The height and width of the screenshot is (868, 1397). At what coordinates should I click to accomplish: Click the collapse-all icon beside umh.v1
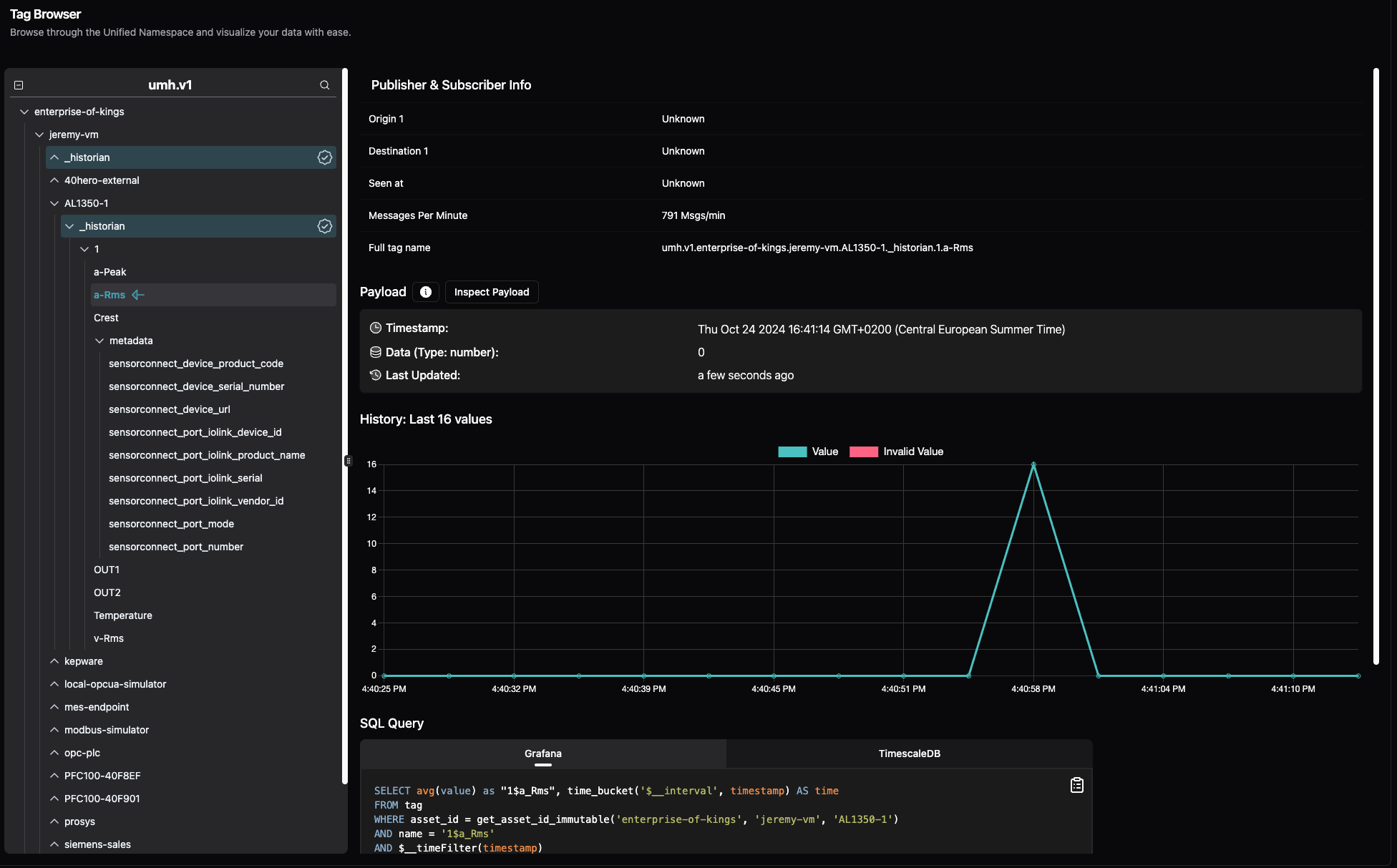coord(19,85)
